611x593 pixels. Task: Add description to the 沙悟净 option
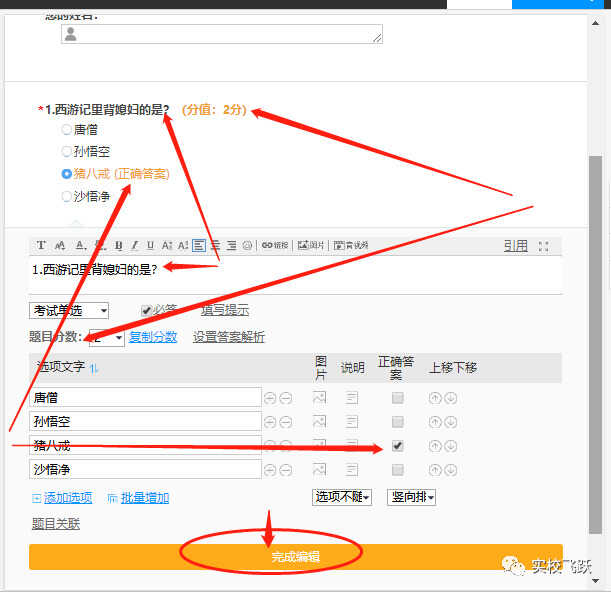pyautogui.click(x=351, y=470)
